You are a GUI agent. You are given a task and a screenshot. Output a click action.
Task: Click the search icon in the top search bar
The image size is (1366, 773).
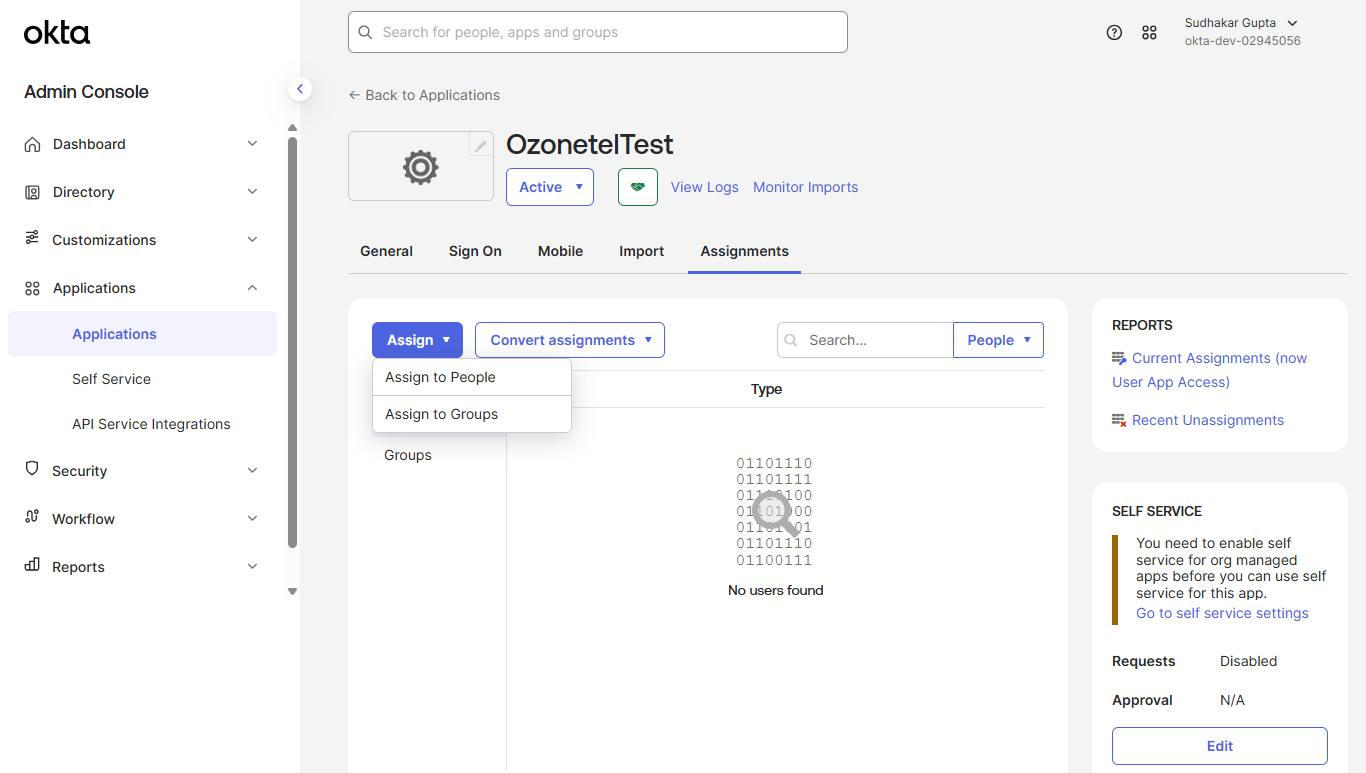point(366,32)
